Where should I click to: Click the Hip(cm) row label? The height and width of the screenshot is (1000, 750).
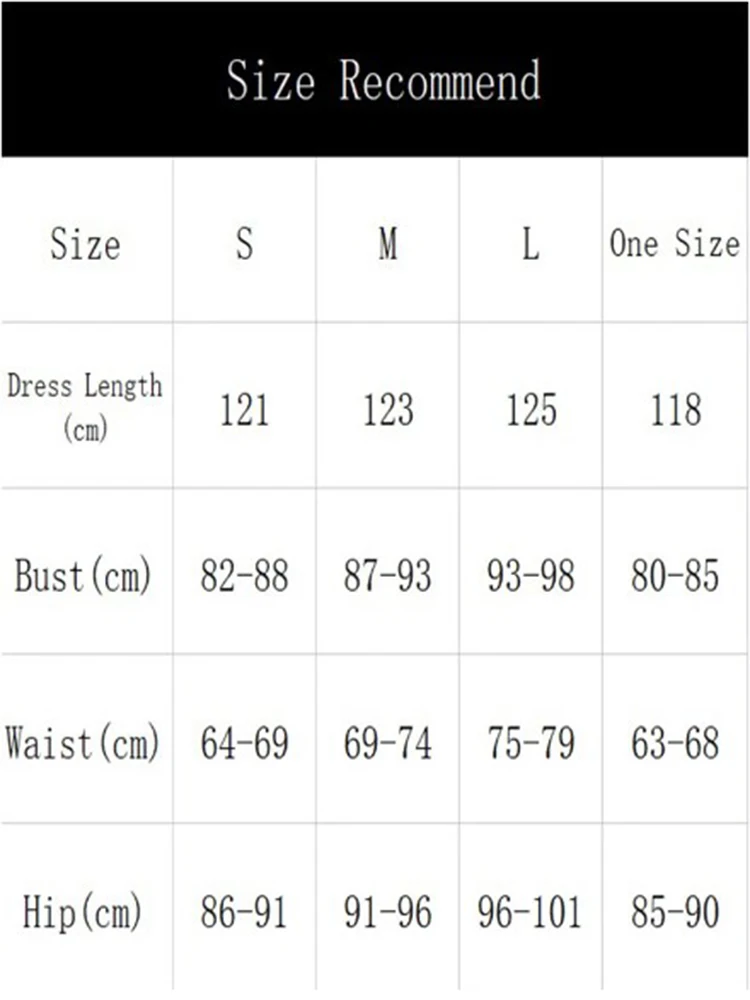click(x=82, y=911)
